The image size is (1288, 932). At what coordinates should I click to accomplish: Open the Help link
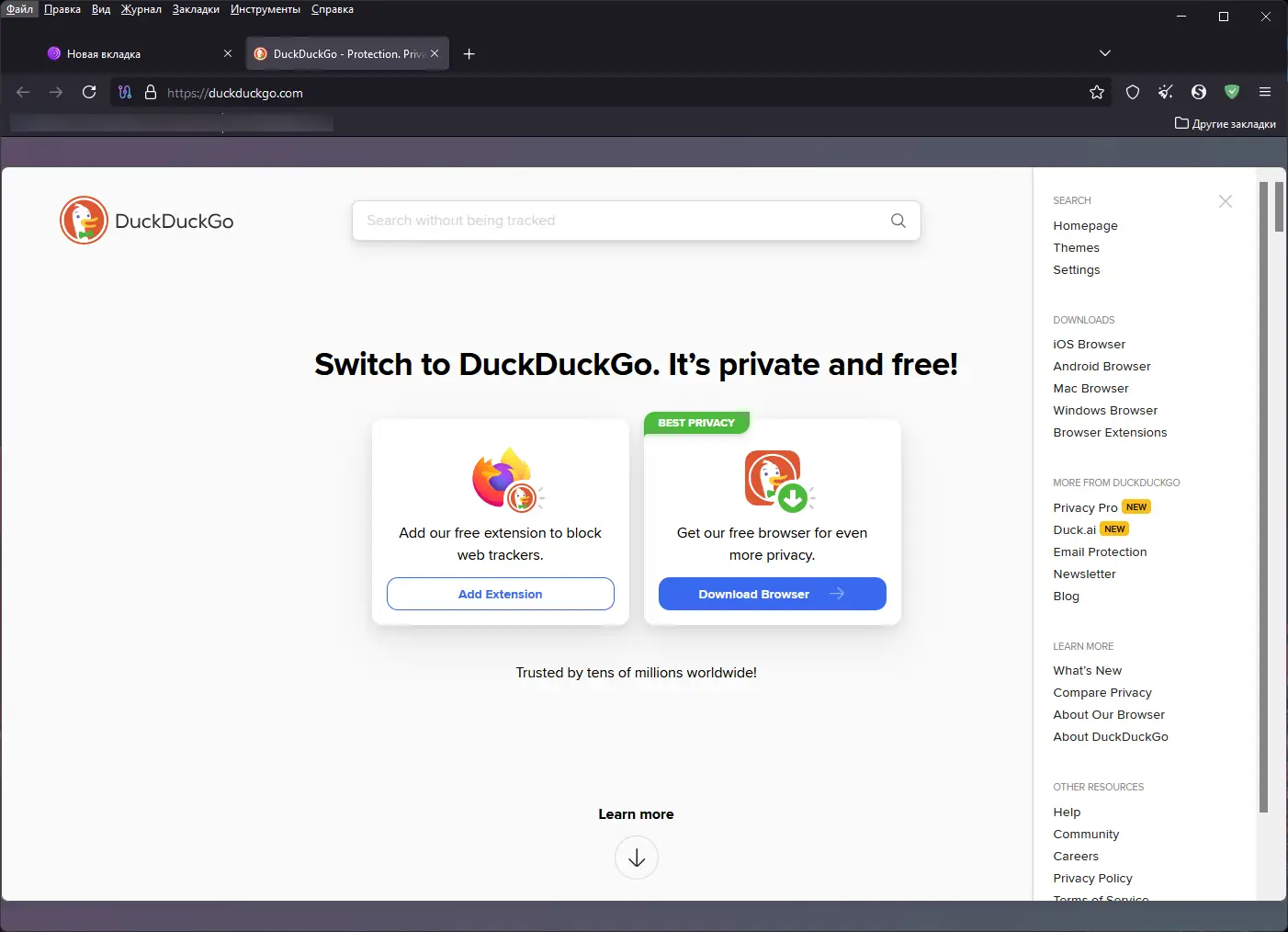tap(1067, 812)
